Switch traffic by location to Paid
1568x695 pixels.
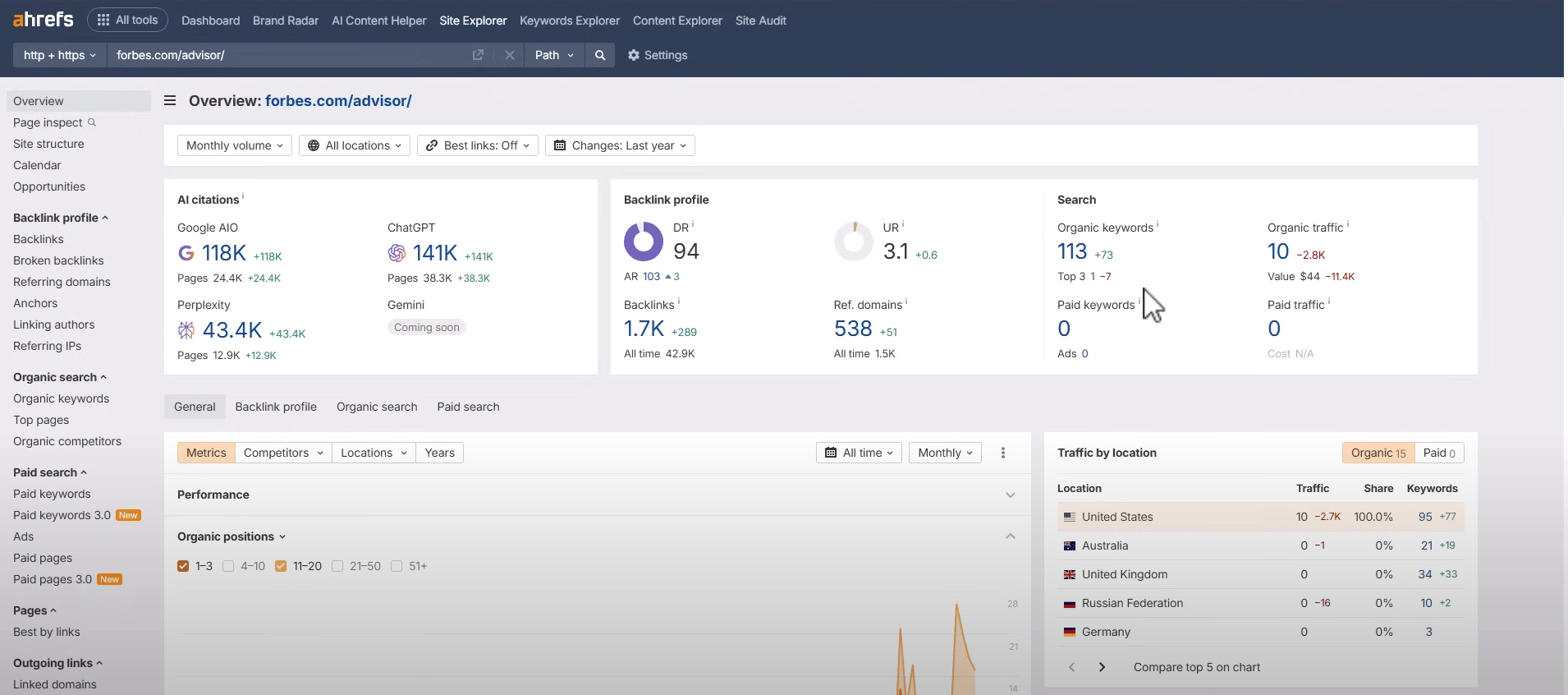click(x=1439, y=453)
